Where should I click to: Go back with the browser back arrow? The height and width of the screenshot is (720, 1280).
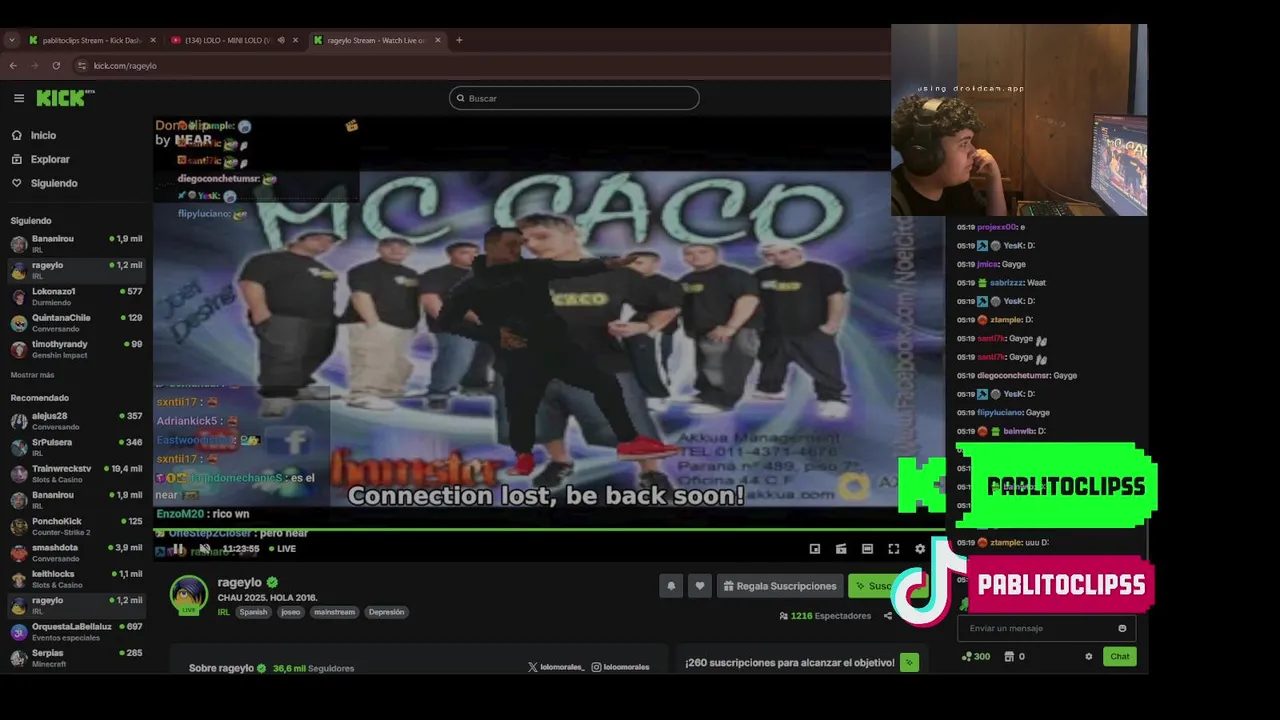(x=13, y=66)
